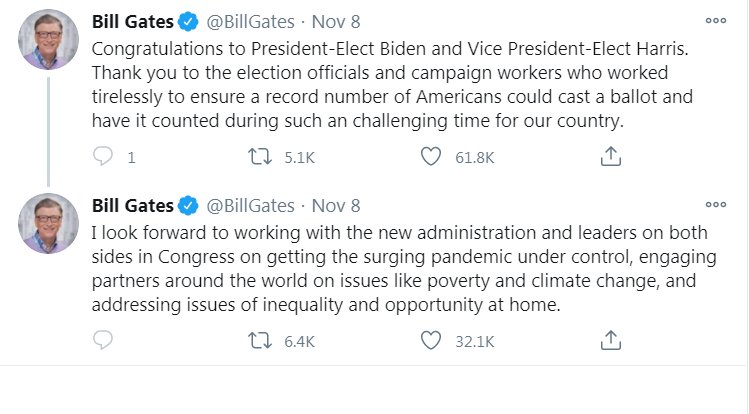Open Bill Gates avatar on second tweet
Viewport: 749px width, 414px height.
click(47, 223)
